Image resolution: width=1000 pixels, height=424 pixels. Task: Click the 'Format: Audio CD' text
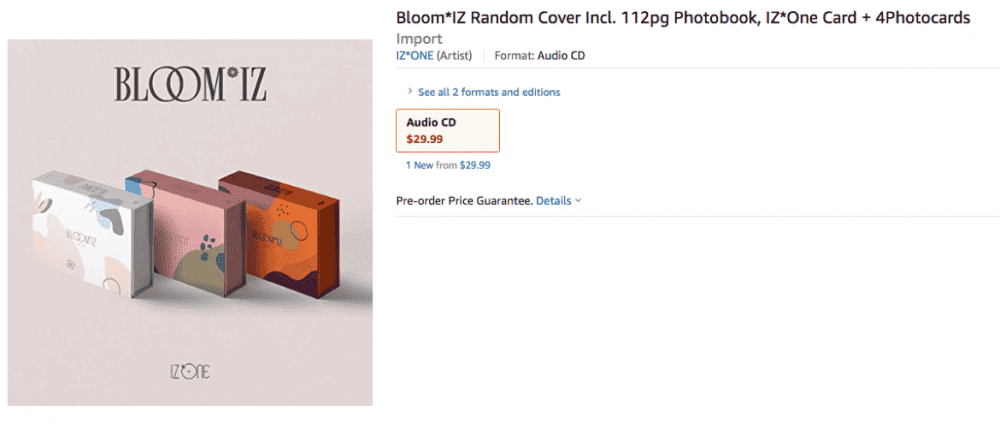click(540, 56)
